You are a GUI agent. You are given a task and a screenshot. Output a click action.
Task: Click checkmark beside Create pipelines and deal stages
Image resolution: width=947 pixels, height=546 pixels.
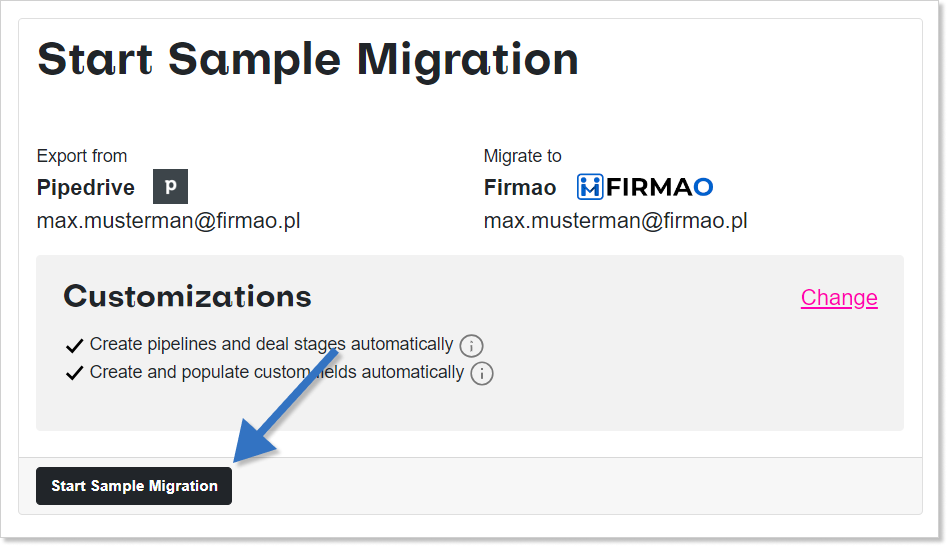pyautogui.click(x=74, y=345)
